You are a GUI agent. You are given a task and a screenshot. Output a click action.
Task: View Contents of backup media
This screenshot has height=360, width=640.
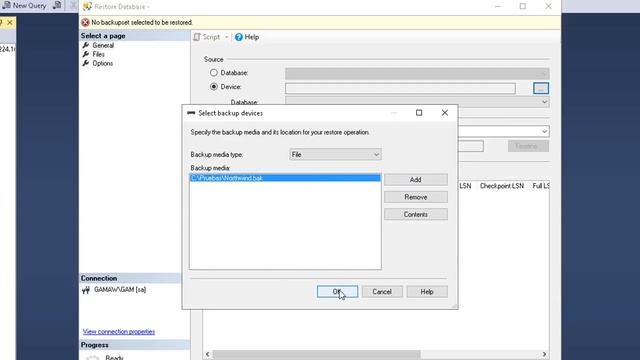coord(416,214)
